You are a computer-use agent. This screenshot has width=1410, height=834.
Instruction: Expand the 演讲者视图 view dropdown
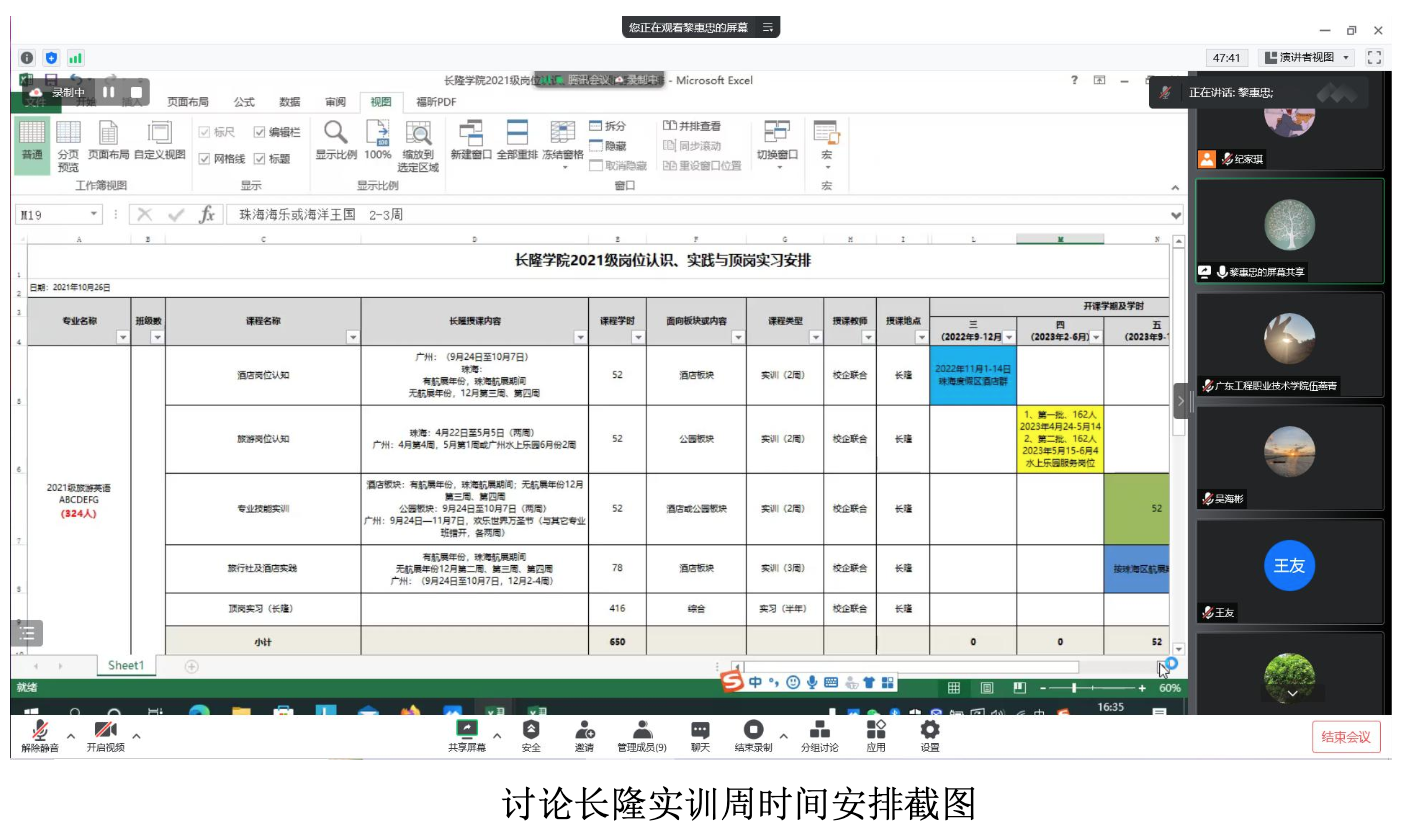point(1346,58)
